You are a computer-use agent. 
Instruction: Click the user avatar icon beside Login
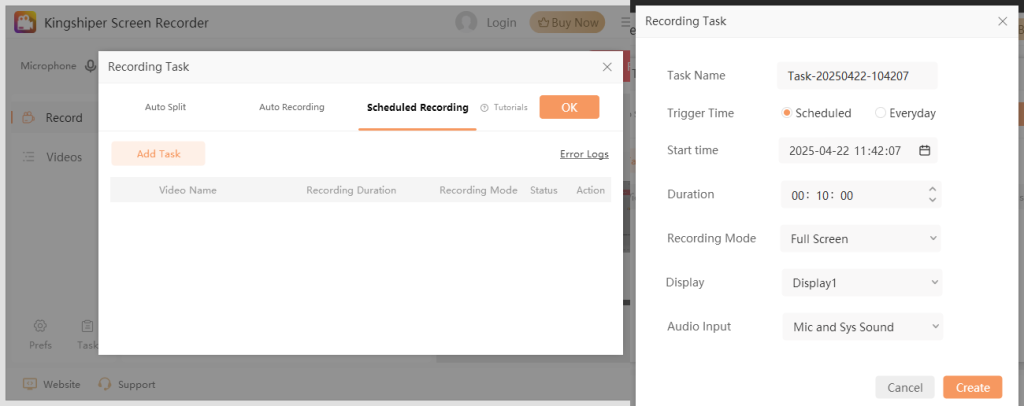click(466, 22)
